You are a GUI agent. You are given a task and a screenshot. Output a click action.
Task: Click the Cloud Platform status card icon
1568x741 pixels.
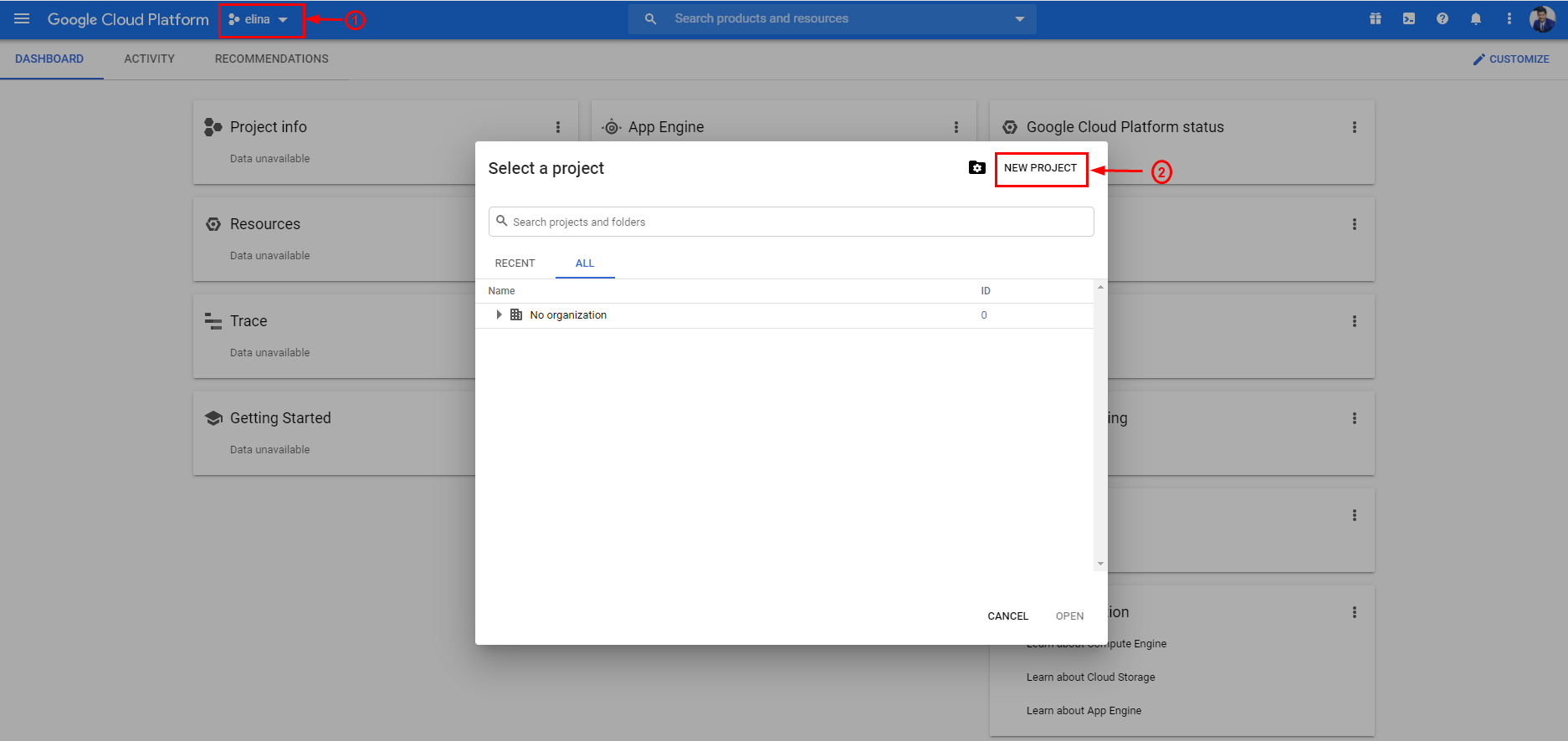pyautogui.click(x=1010, y=127)
